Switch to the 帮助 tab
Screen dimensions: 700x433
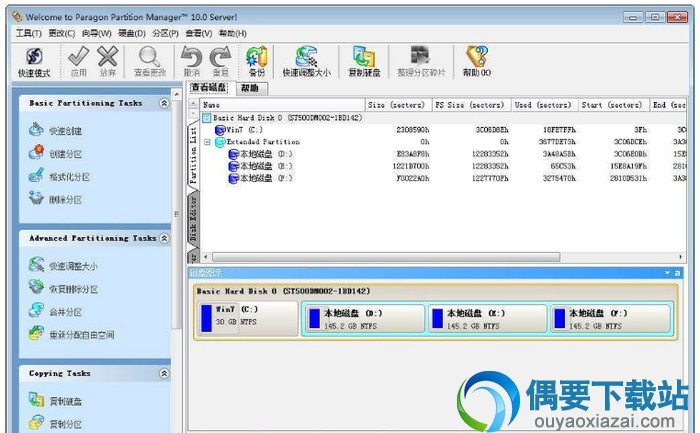click(x=250, y=88)
